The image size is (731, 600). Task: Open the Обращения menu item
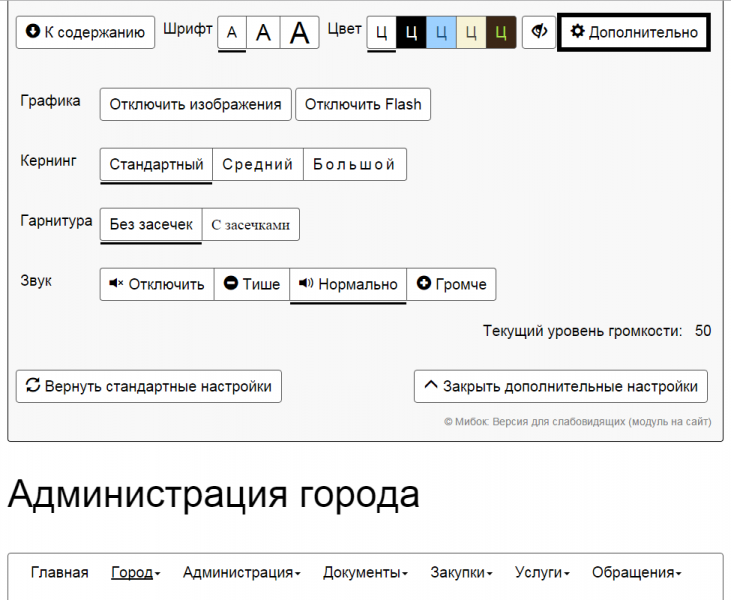point(636,573)
